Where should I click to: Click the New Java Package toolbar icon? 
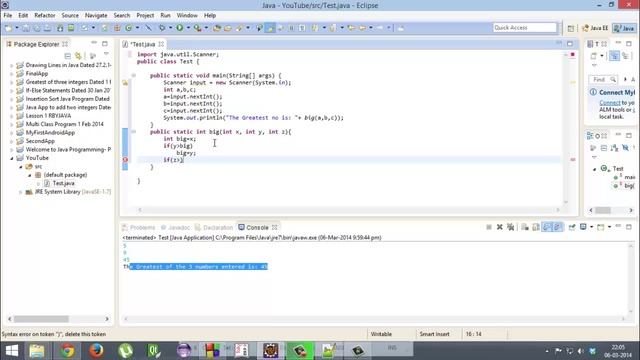click(117, 28)
